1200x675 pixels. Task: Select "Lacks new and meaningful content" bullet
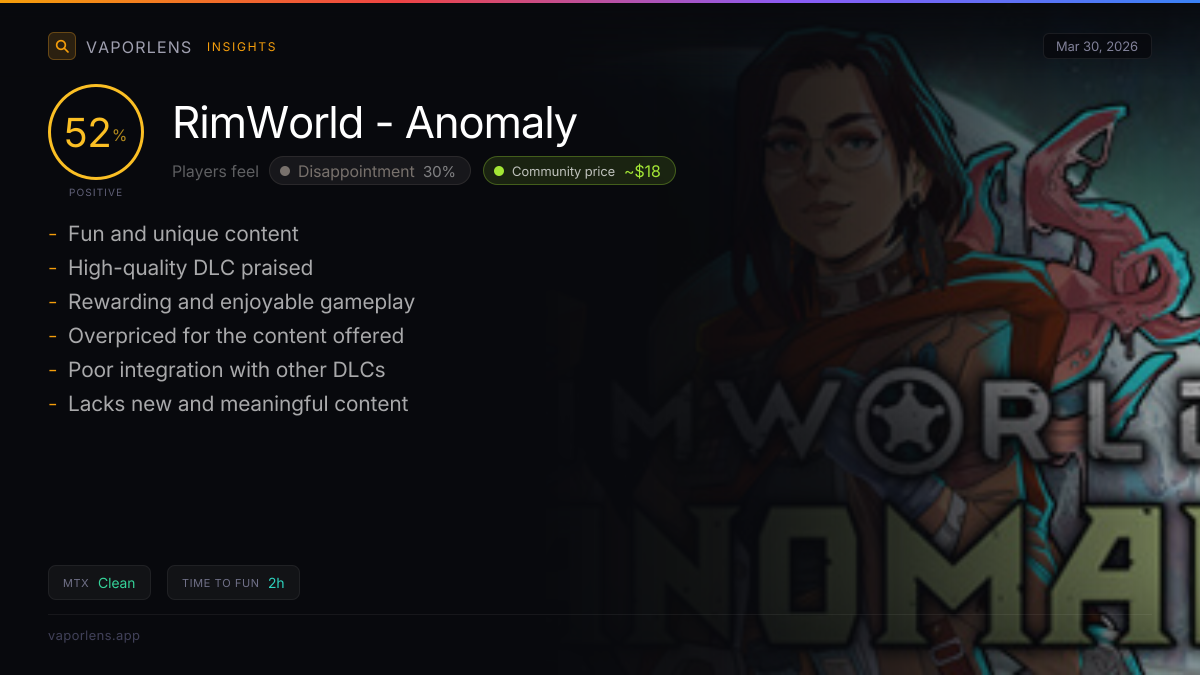point(238,404)
